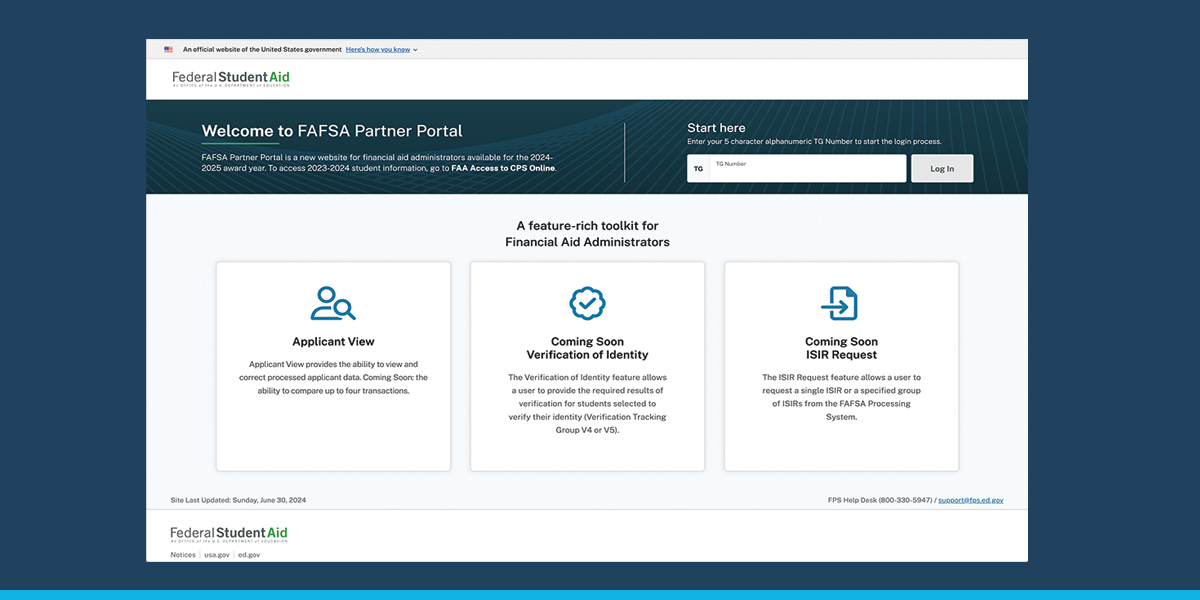
Task: Open the support@fps.ed.gov email link
Action: (x=970, y=499)
